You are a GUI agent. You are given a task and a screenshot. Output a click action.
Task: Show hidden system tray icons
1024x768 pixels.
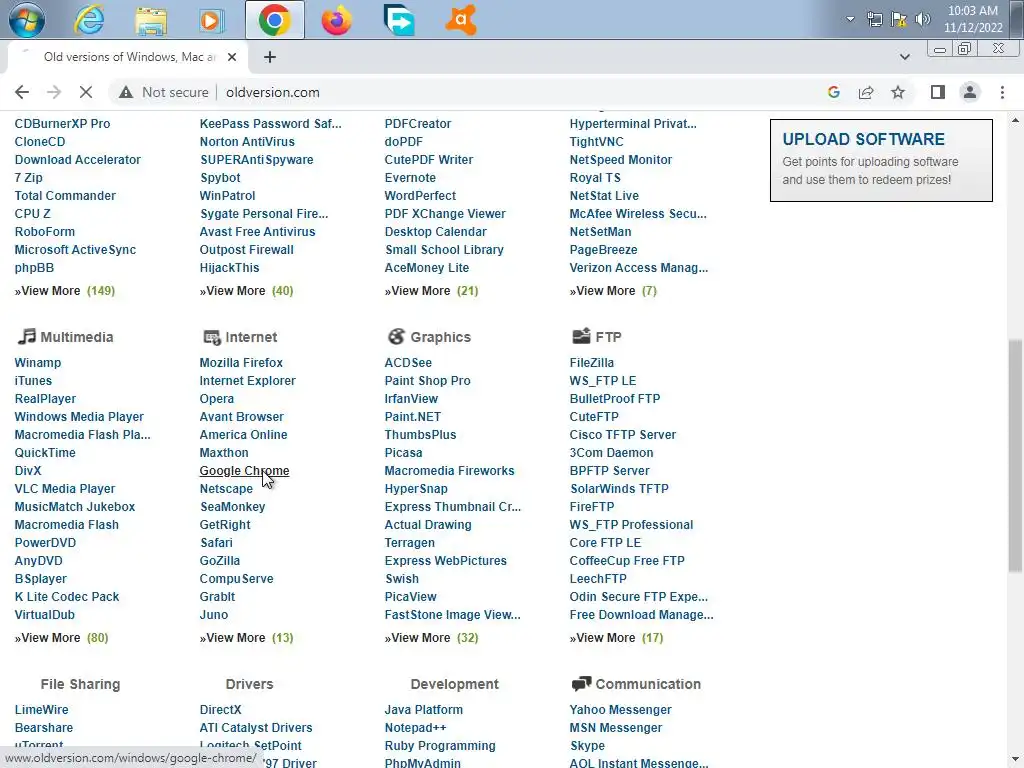pos(850,19)
